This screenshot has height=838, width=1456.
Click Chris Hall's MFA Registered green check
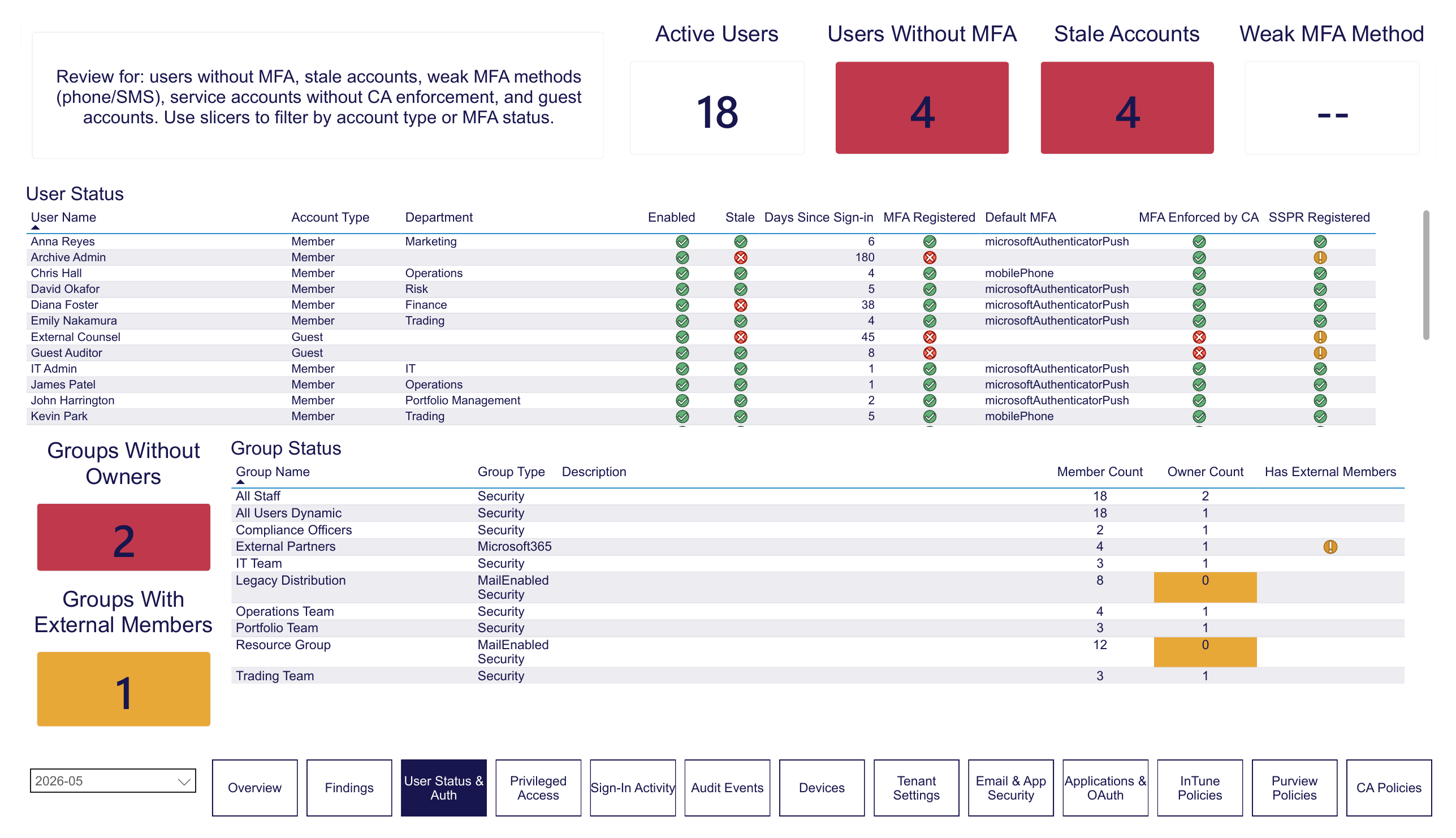pyautogui.click(x=929, y=273)
